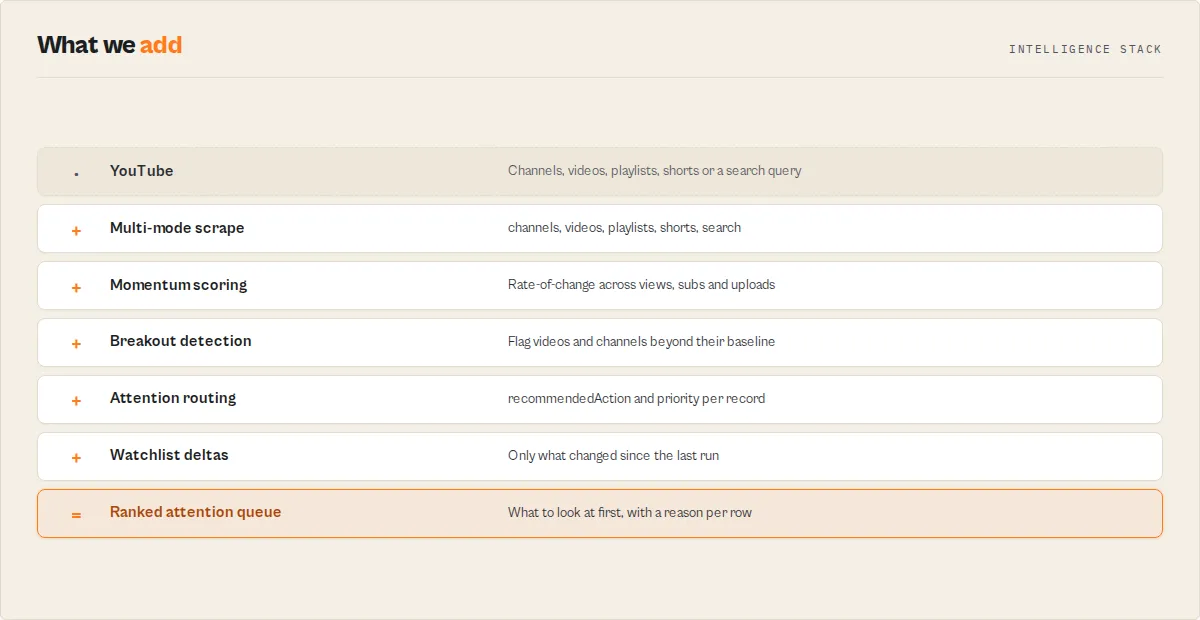Click the 'What we add' heading
This screenshot has height=620, width=1200.
[x=110, y=45]
